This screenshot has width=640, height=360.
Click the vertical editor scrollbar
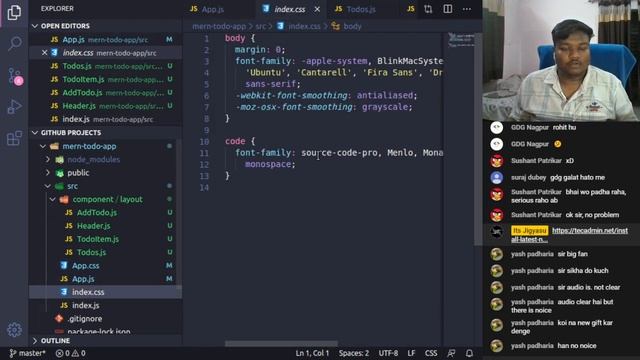[478, 139]
